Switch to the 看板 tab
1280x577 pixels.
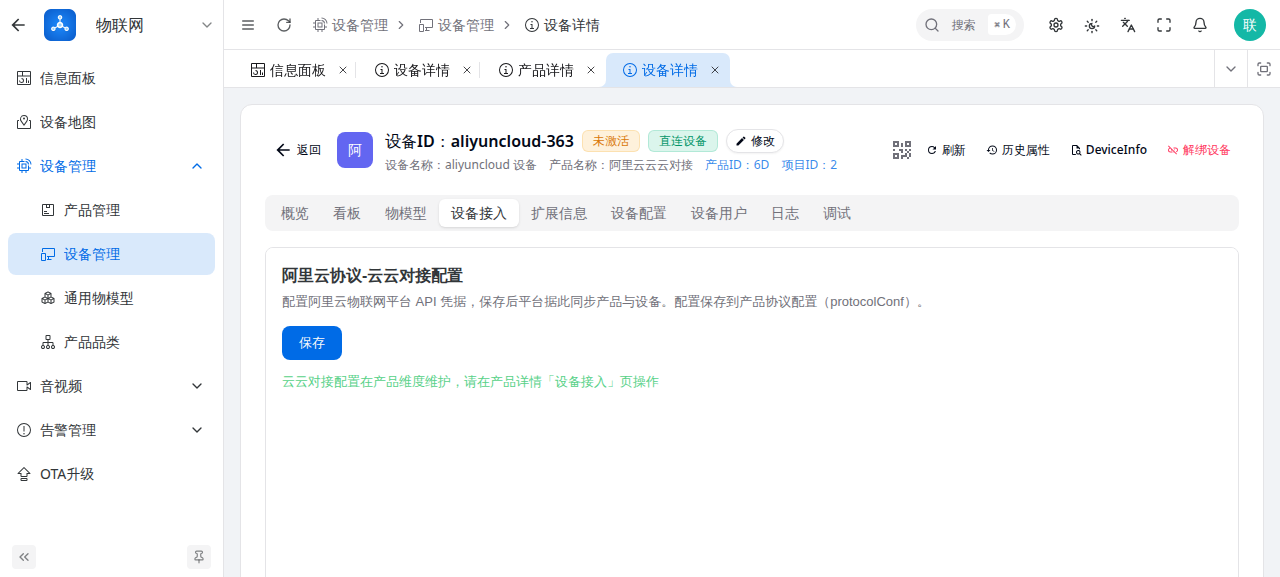(x=347, y=213)
